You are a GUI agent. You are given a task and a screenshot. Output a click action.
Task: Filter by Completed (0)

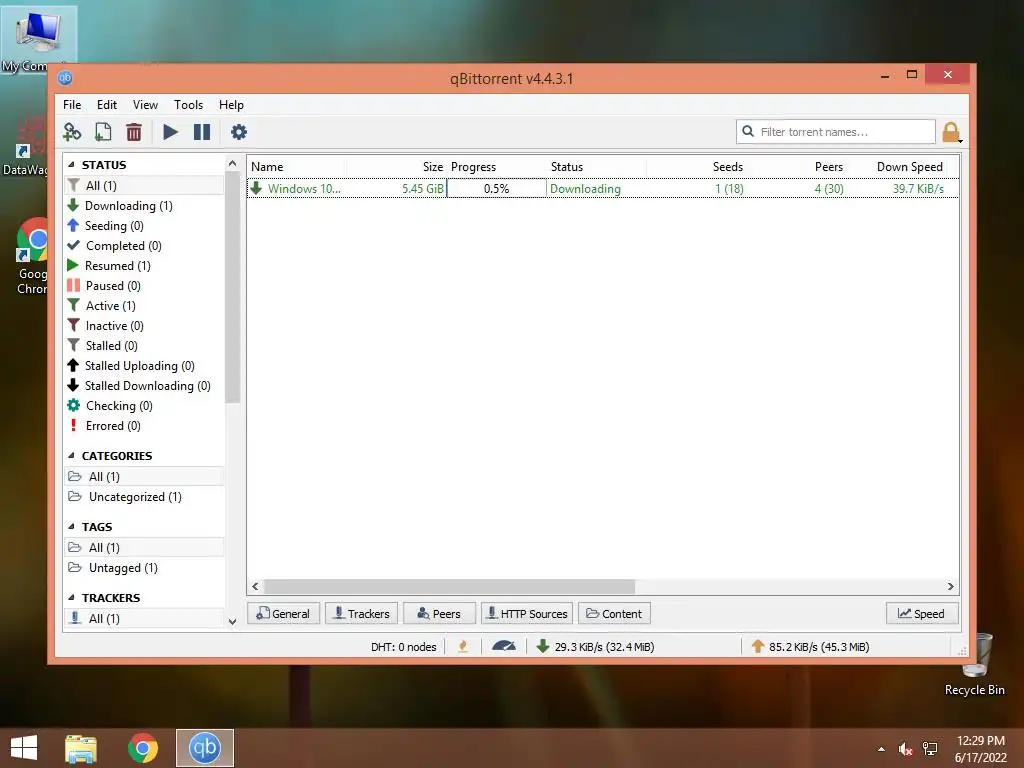coord(144,246)
